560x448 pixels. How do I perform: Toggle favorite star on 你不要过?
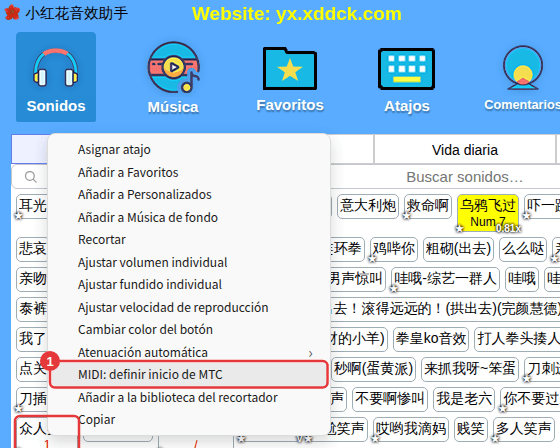point(503,408)
